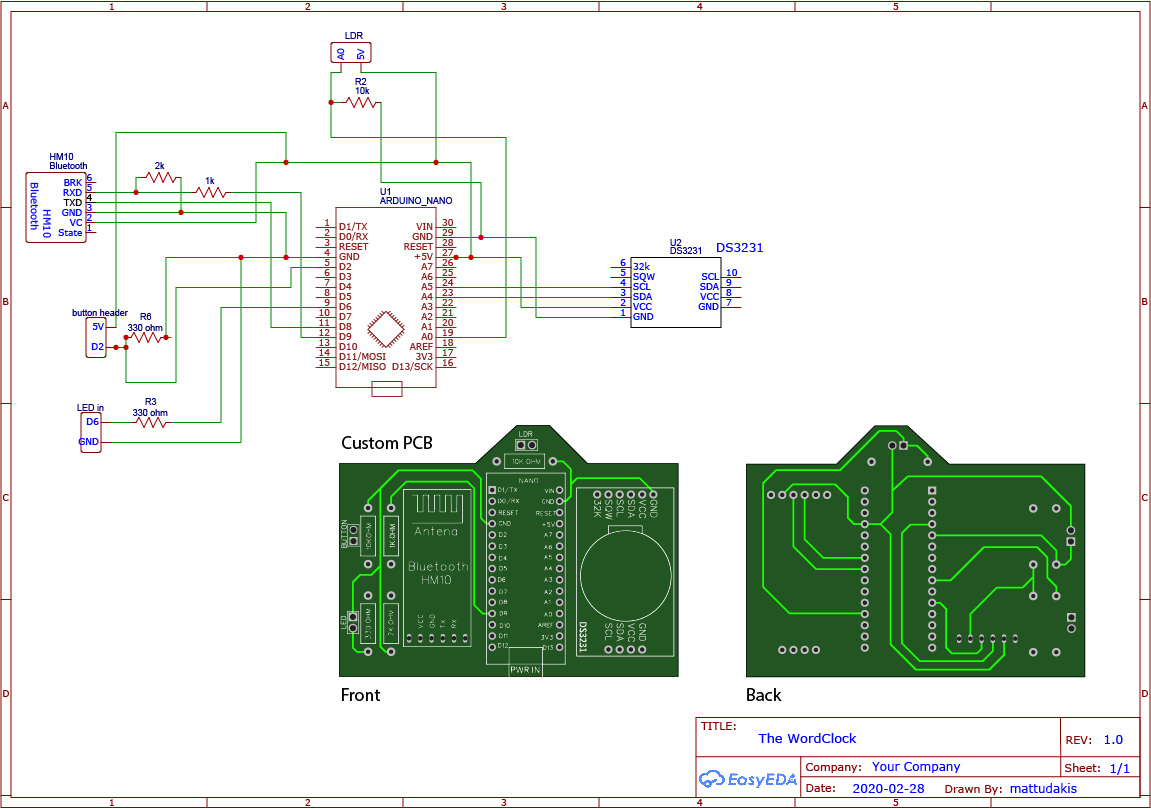The image size is (1151, 809).
Task: Click the Sheet value 1/1
Action: pos(1119,769)
